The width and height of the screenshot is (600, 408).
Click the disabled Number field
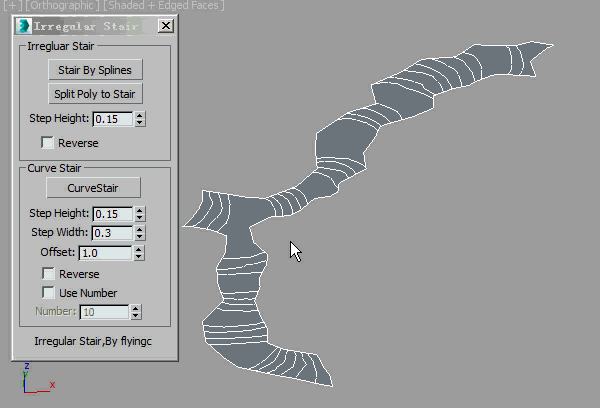104,312
